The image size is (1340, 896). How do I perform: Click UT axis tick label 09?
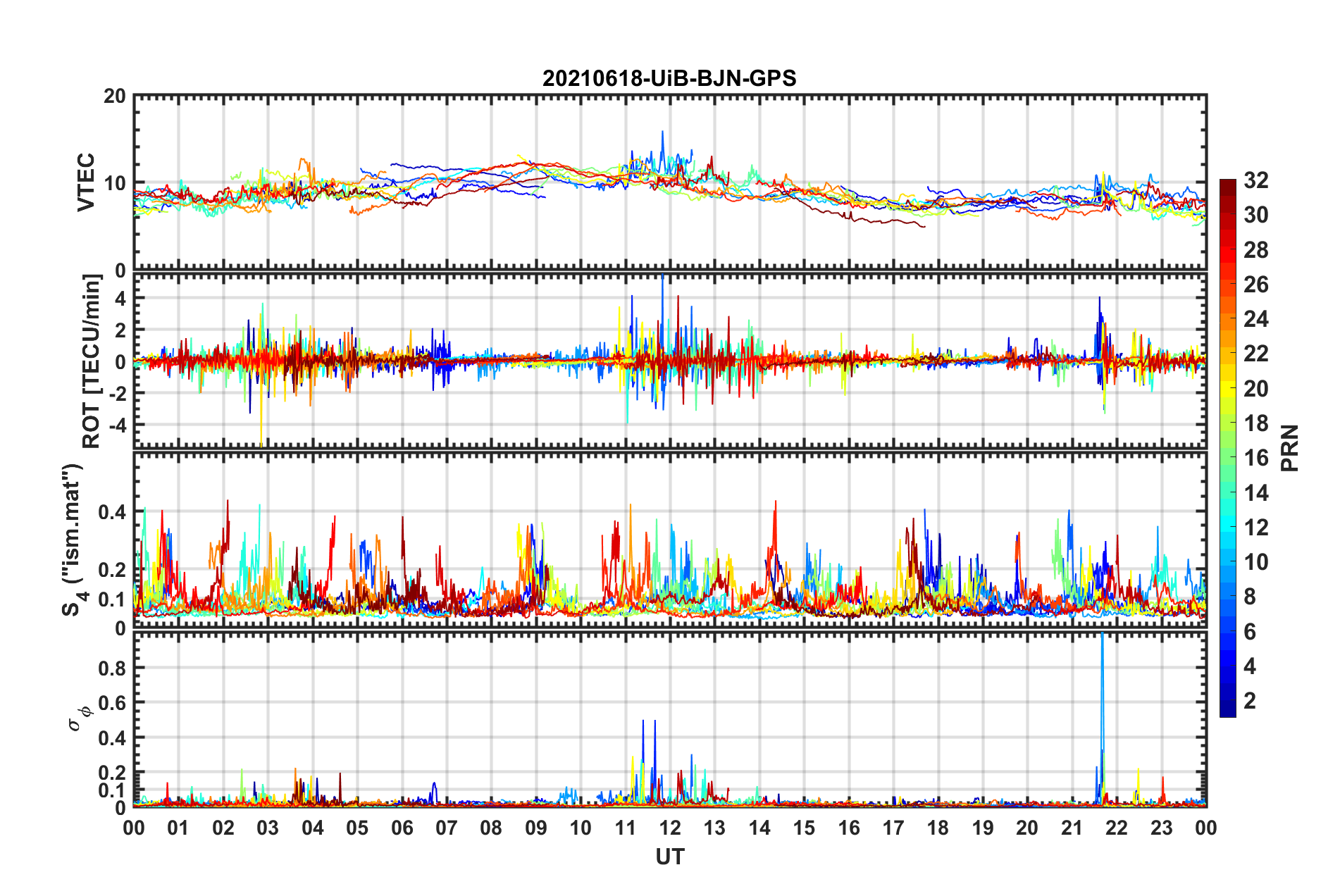(536, 828)
